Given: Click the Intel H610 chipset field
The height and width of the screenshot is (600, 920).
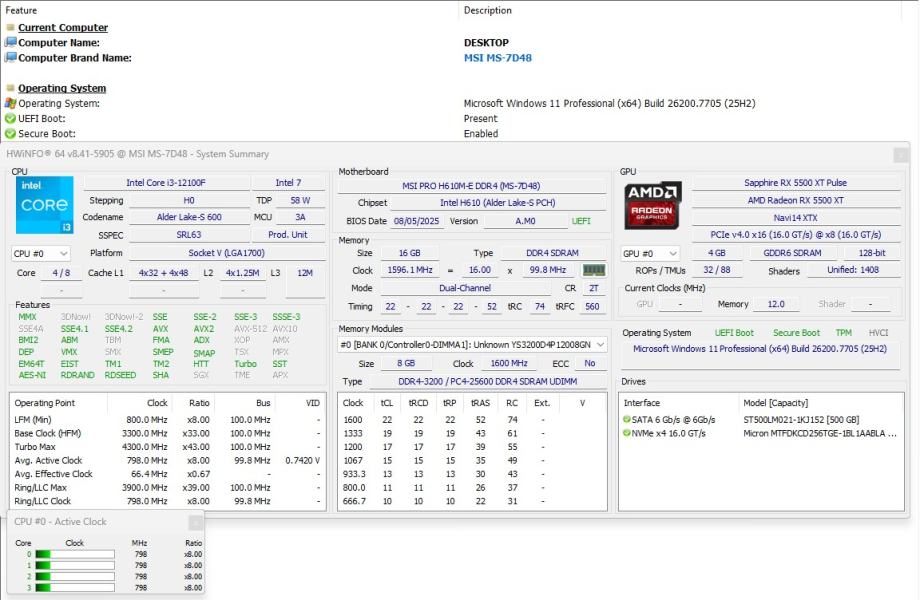Looking at the screenshot, I should coord(498,202).
